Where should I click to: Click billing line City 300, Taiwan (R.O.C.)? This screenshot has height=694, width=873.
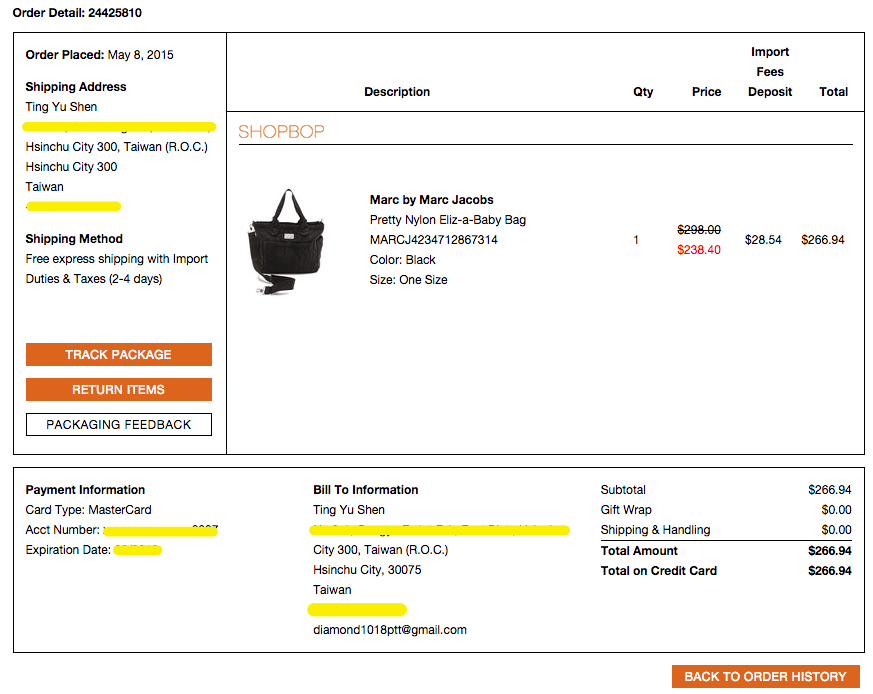pos(380,550)
